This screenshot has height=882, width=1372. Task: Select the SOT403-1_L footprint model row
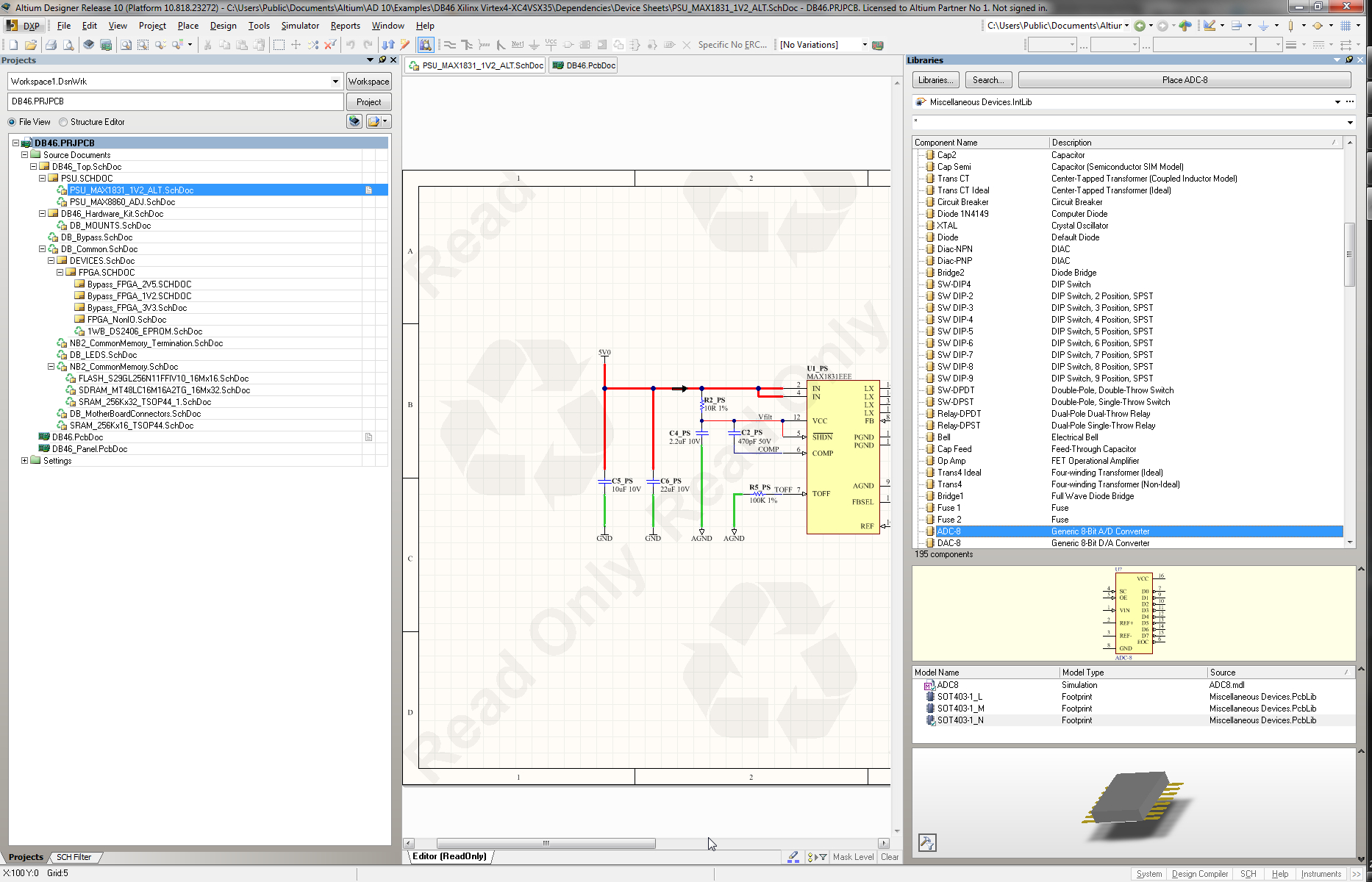(x=1133, y=697)
